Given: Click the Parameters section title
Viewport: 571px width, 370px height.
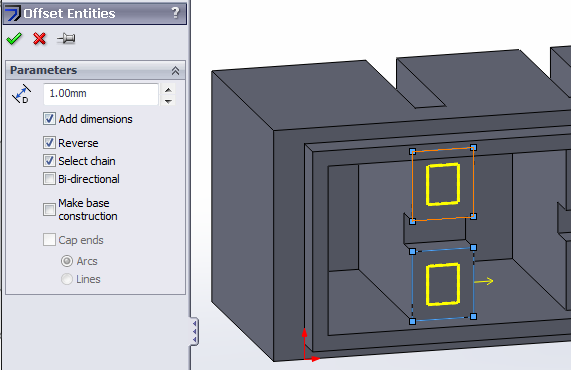Looking at the screenshot, I should (x=43, y=70).
